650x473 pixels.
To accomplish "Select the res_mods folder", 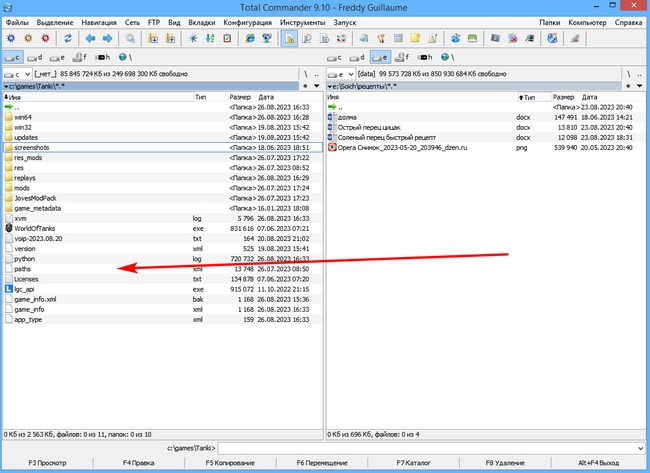I will click(x=162, y=158).
